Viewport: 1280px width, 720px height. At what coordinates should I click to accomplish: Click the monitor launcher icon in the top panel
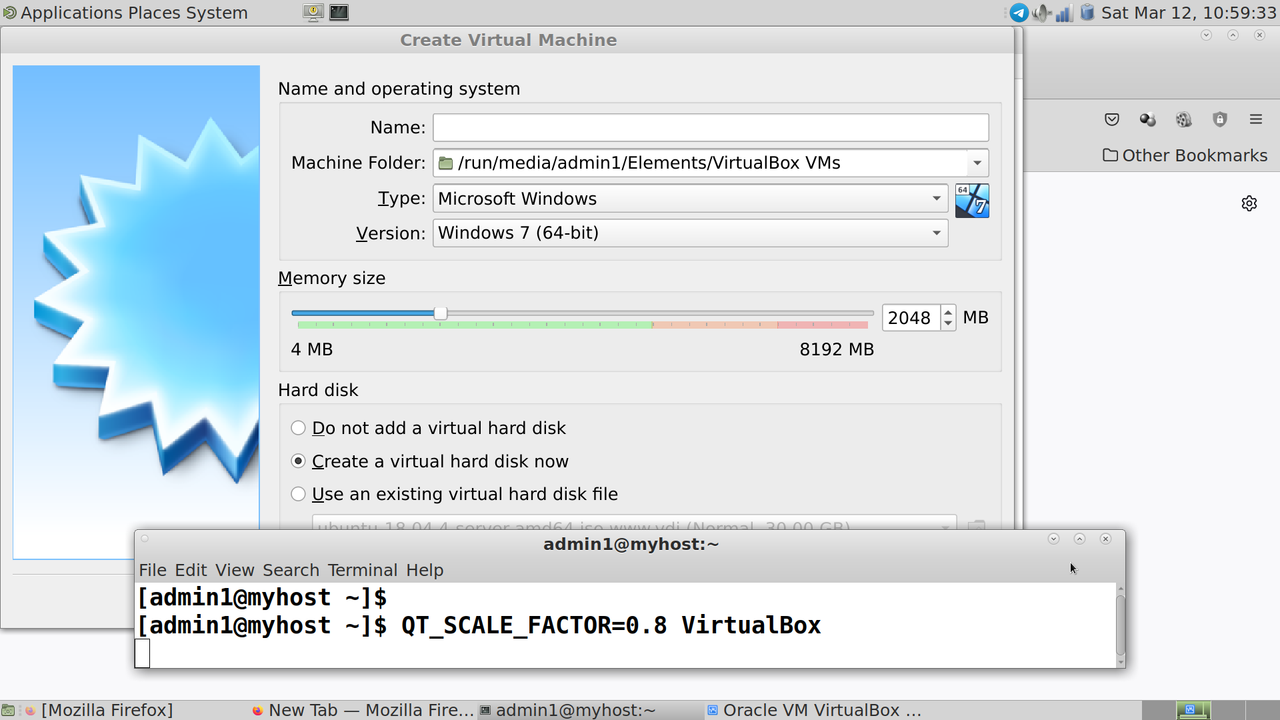click(x=314, y=13)
